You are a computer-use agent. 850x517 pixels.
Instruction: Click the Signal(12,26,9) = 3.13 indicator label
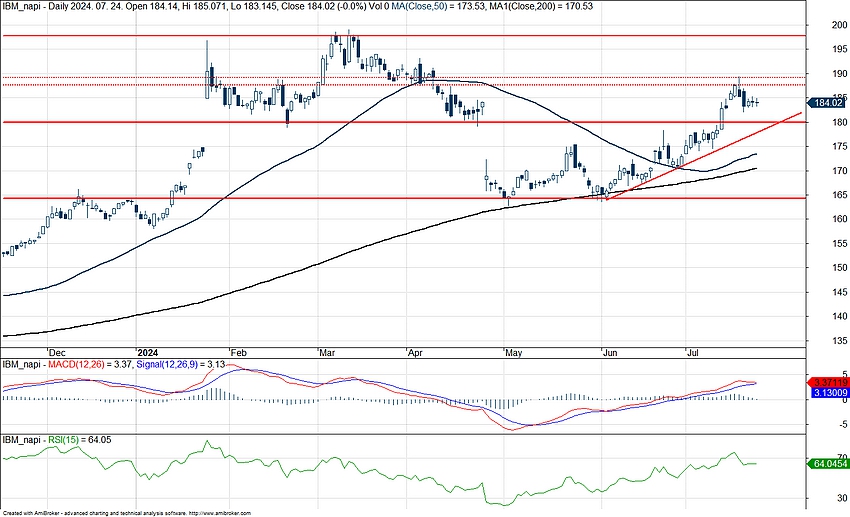coord(181,365)
